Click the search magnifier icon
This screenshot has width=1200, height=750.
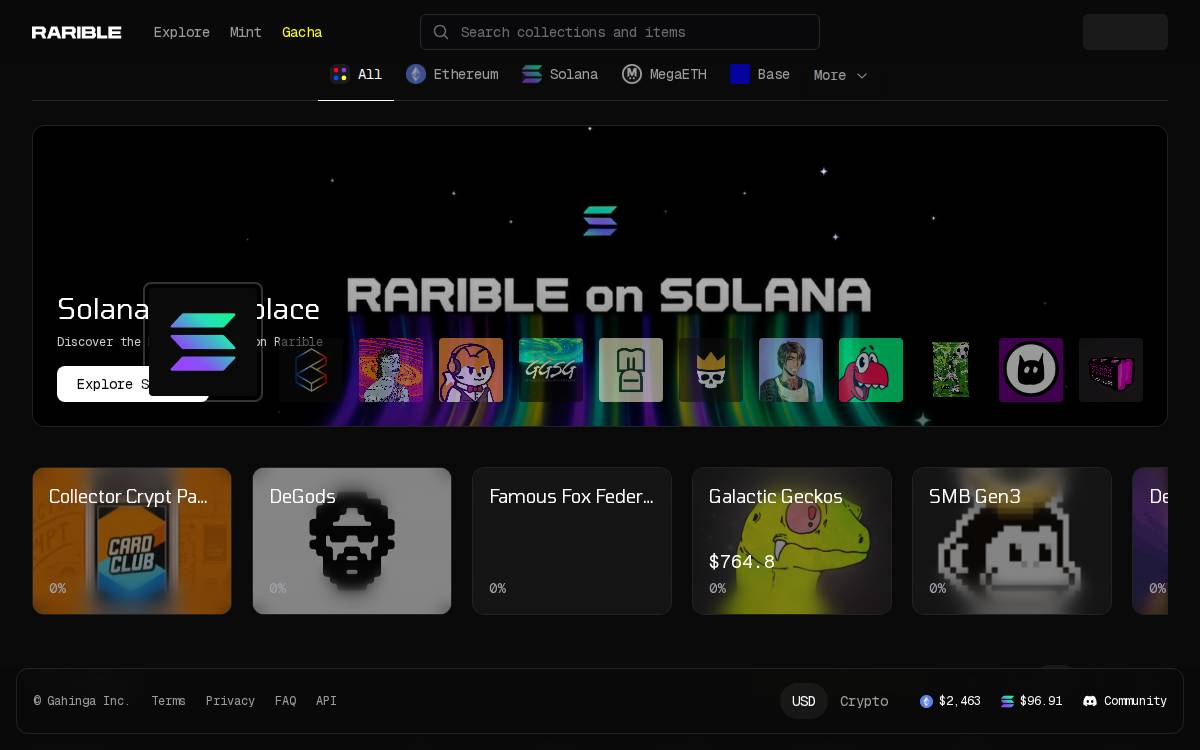441,32
